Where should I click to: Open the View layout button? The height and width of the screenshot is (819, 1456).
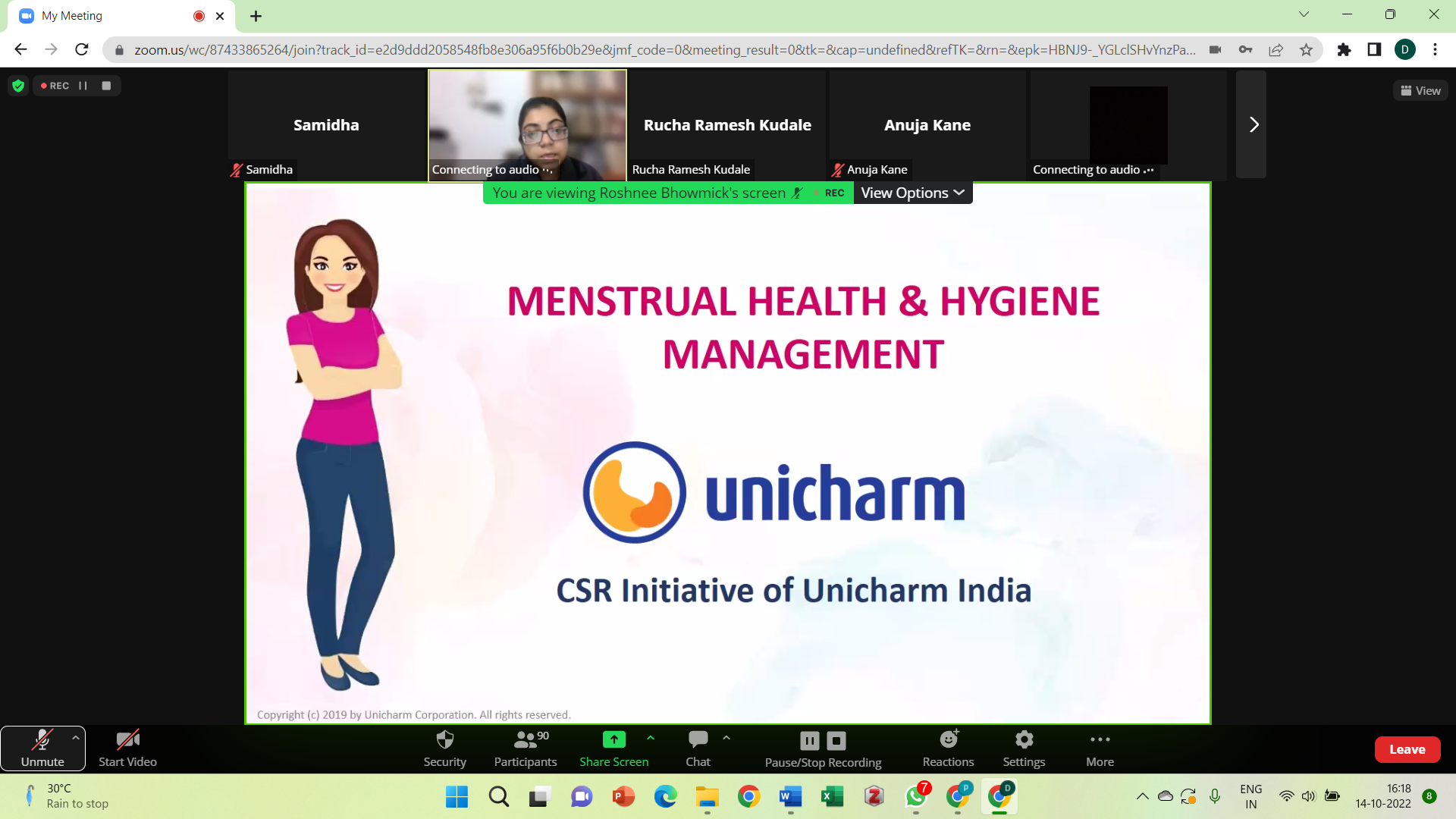(x=1420, y=90)
